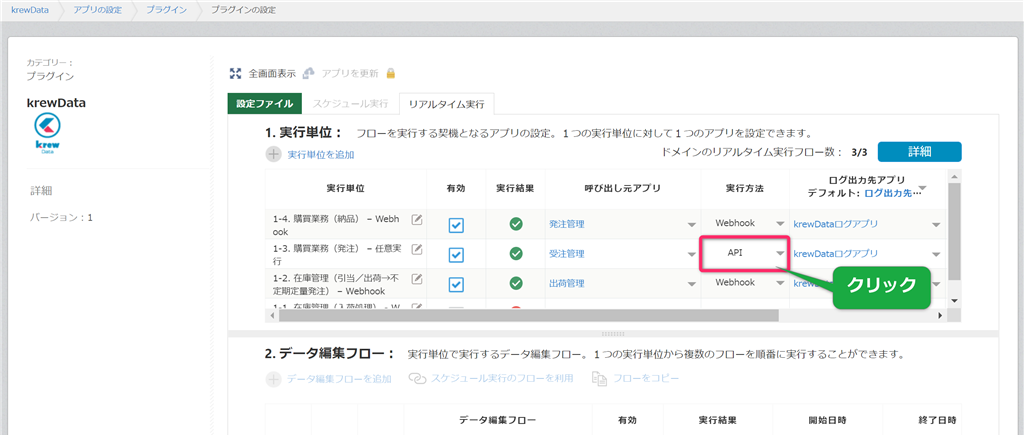Open krewDataログアプリ link in row 1-3
1024x435 pixels.
point(835,253)
